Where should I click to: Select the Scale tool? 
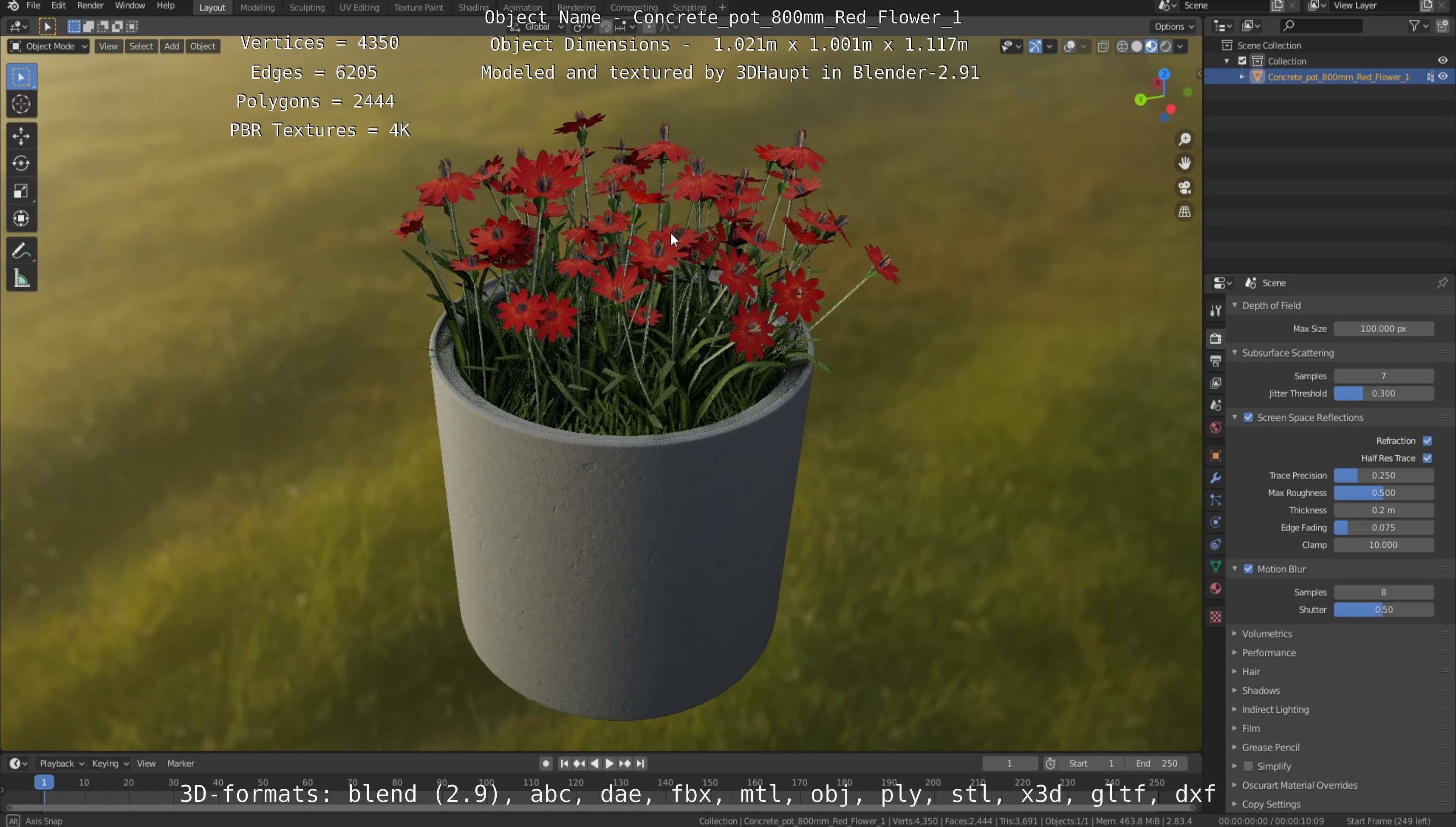[21, 191]
